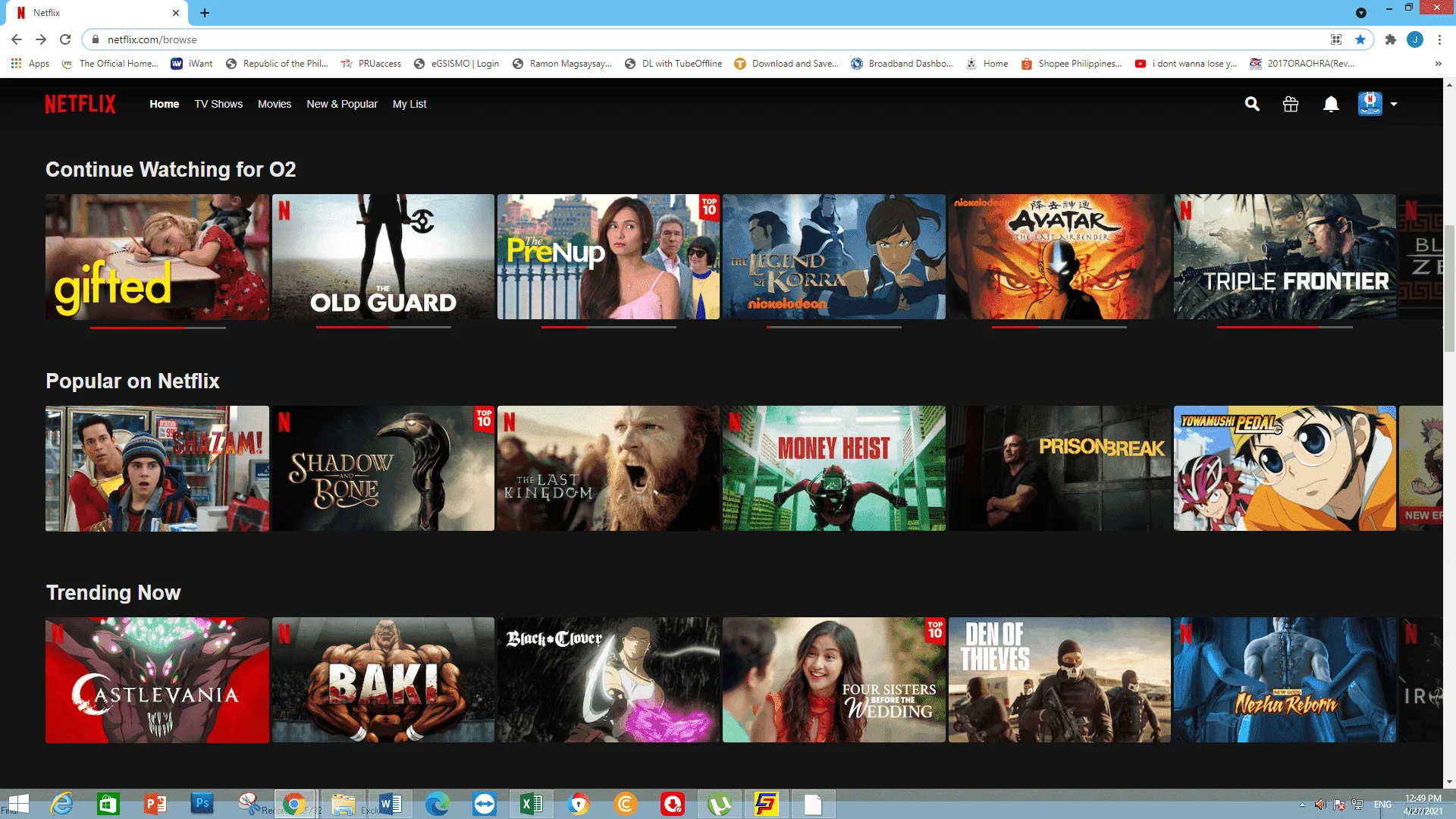Image resolution: width=1456 pixels, height=819 pixels.
Task: Open the Den of Thieves card
Action: point(1059,679)
